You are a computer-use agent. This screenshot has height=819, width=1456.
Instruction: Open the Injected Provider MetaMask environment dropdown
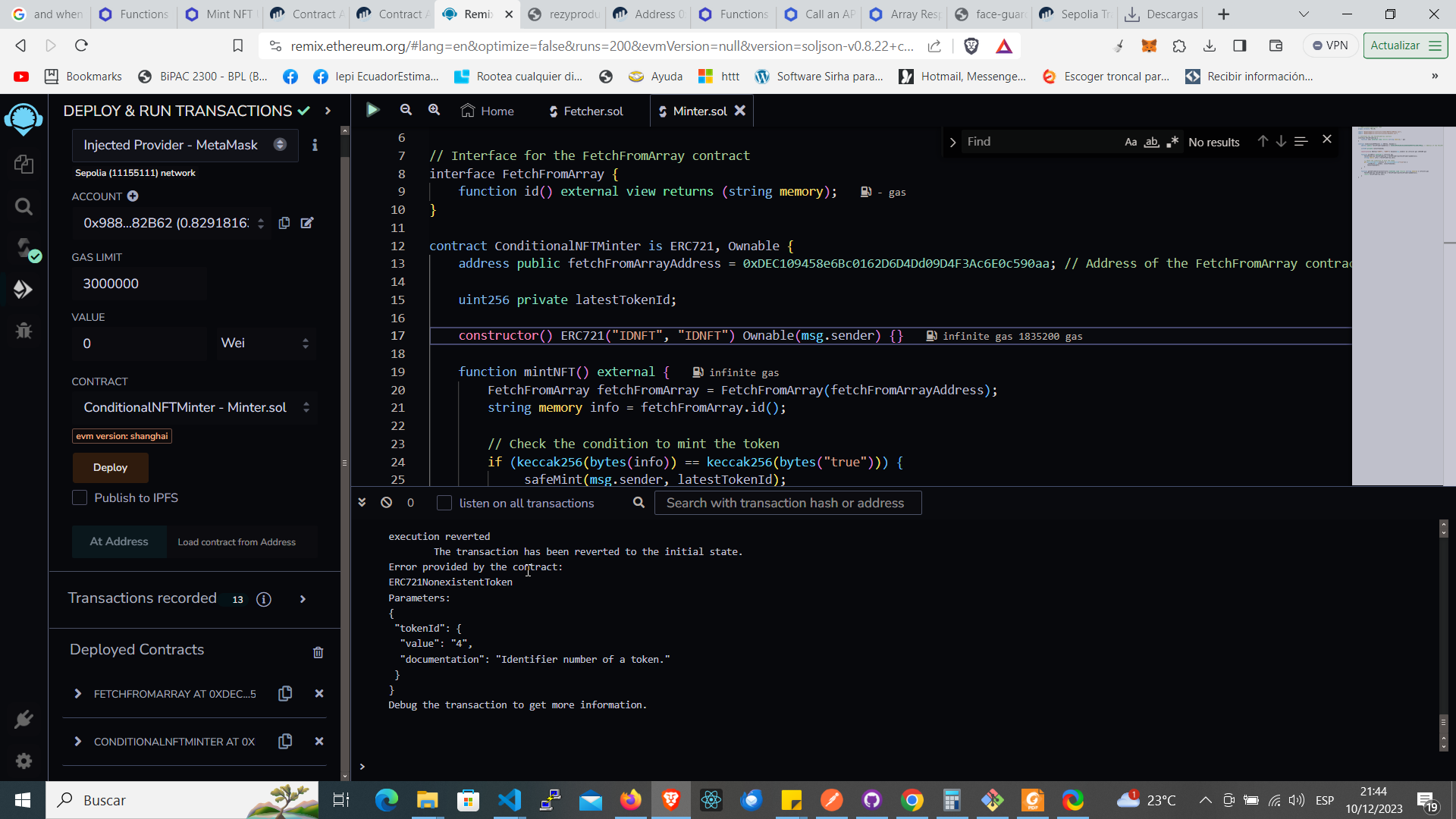click(x=184, y=145)
